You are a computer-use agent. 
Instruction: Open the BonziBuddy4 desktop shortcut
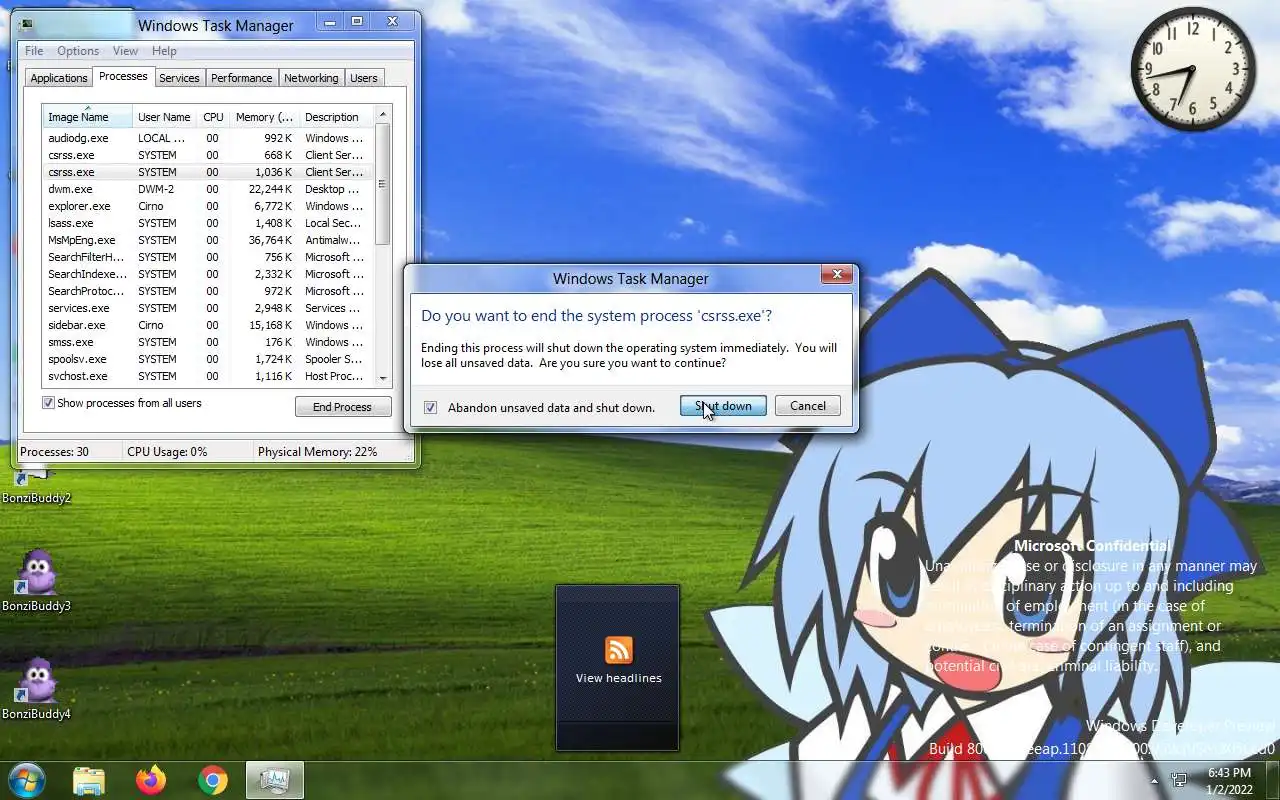[x=37, y=689]
